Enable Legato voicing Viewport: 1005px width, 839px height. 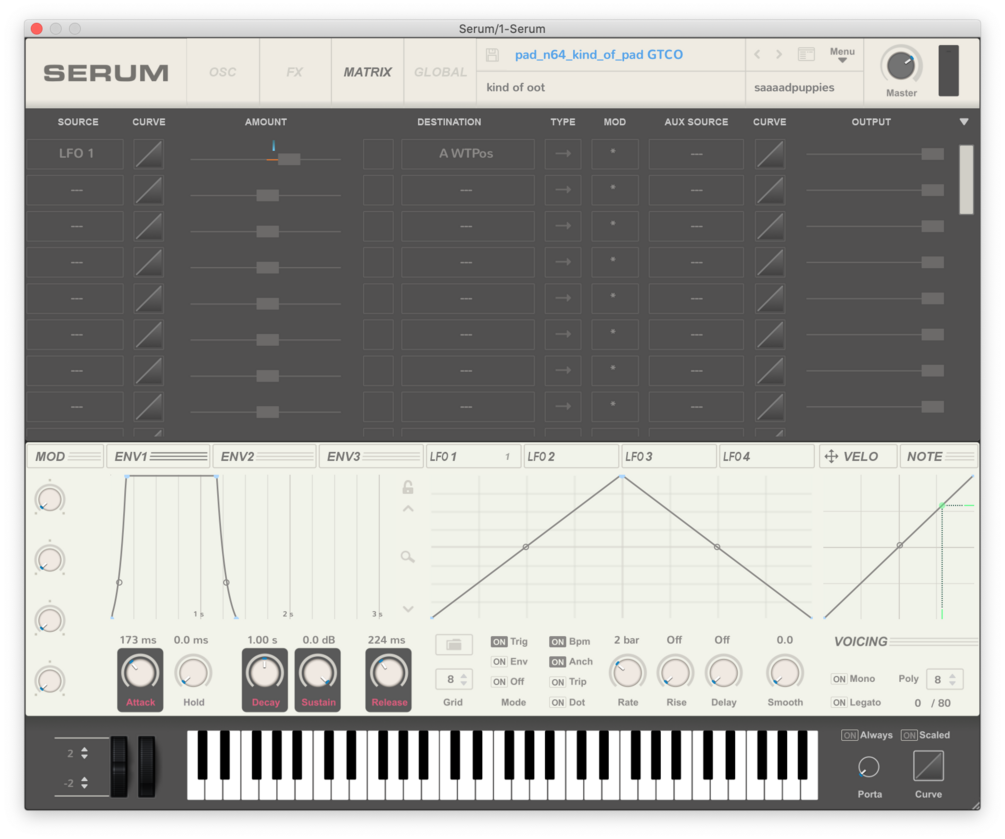(839, 702)
